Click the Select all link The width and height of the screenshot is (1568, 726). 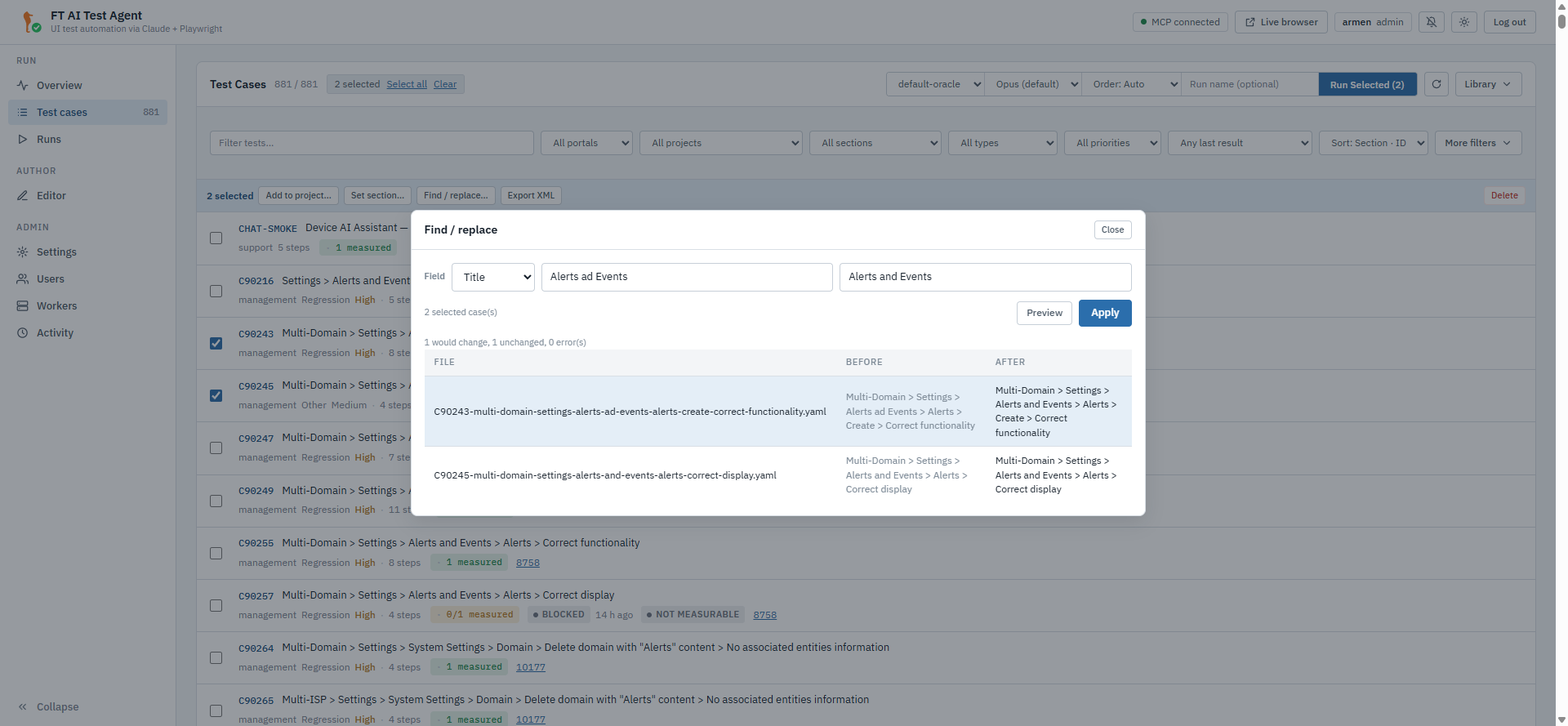click(x=407, y=85)
